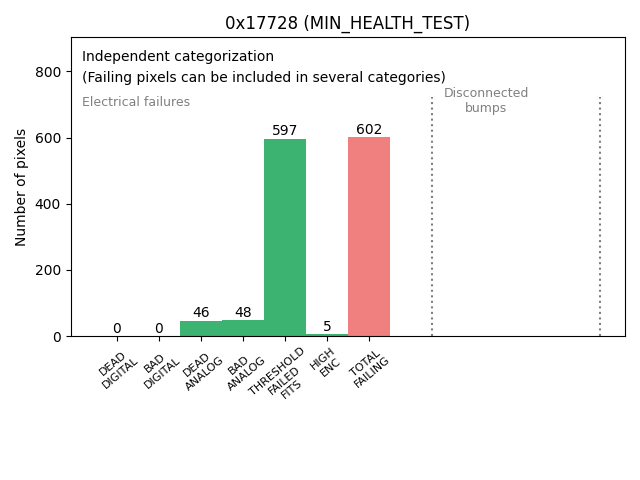Click the value label 602
The image size is (640, 480).
point(369,129)
